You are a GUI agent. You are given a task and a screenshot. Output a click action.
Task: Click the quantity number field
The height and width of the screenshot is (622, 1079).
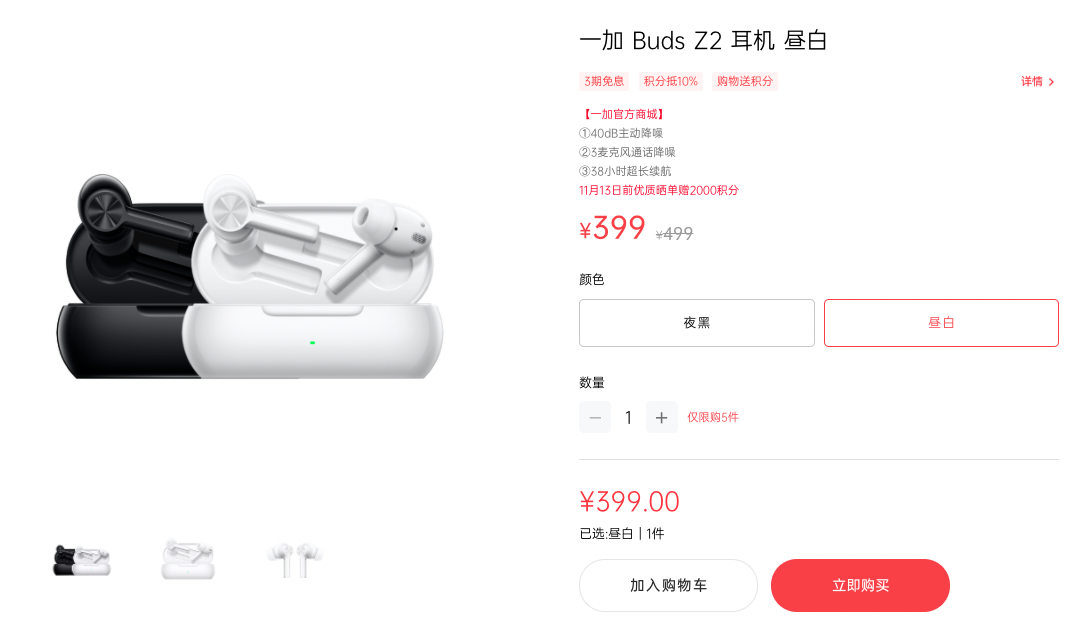[628, 417]
